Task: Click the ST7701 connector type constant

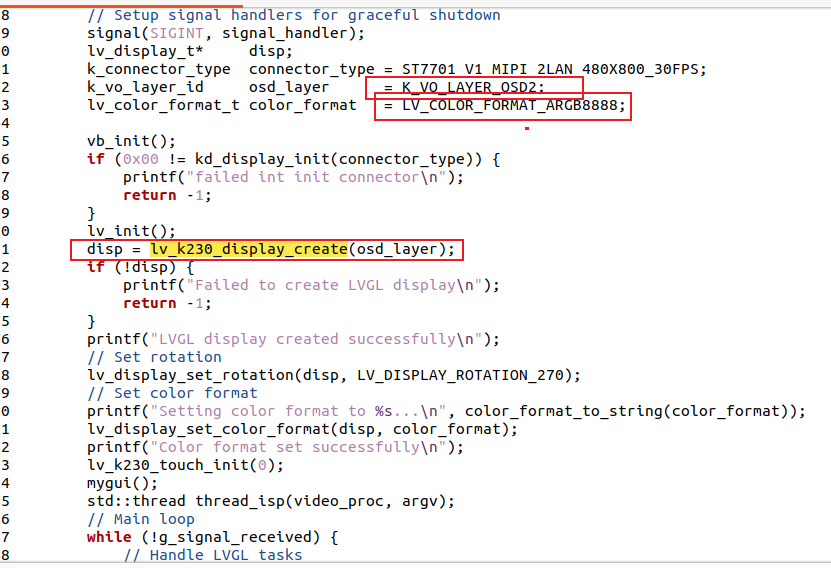Action: [x=553, y=70]
